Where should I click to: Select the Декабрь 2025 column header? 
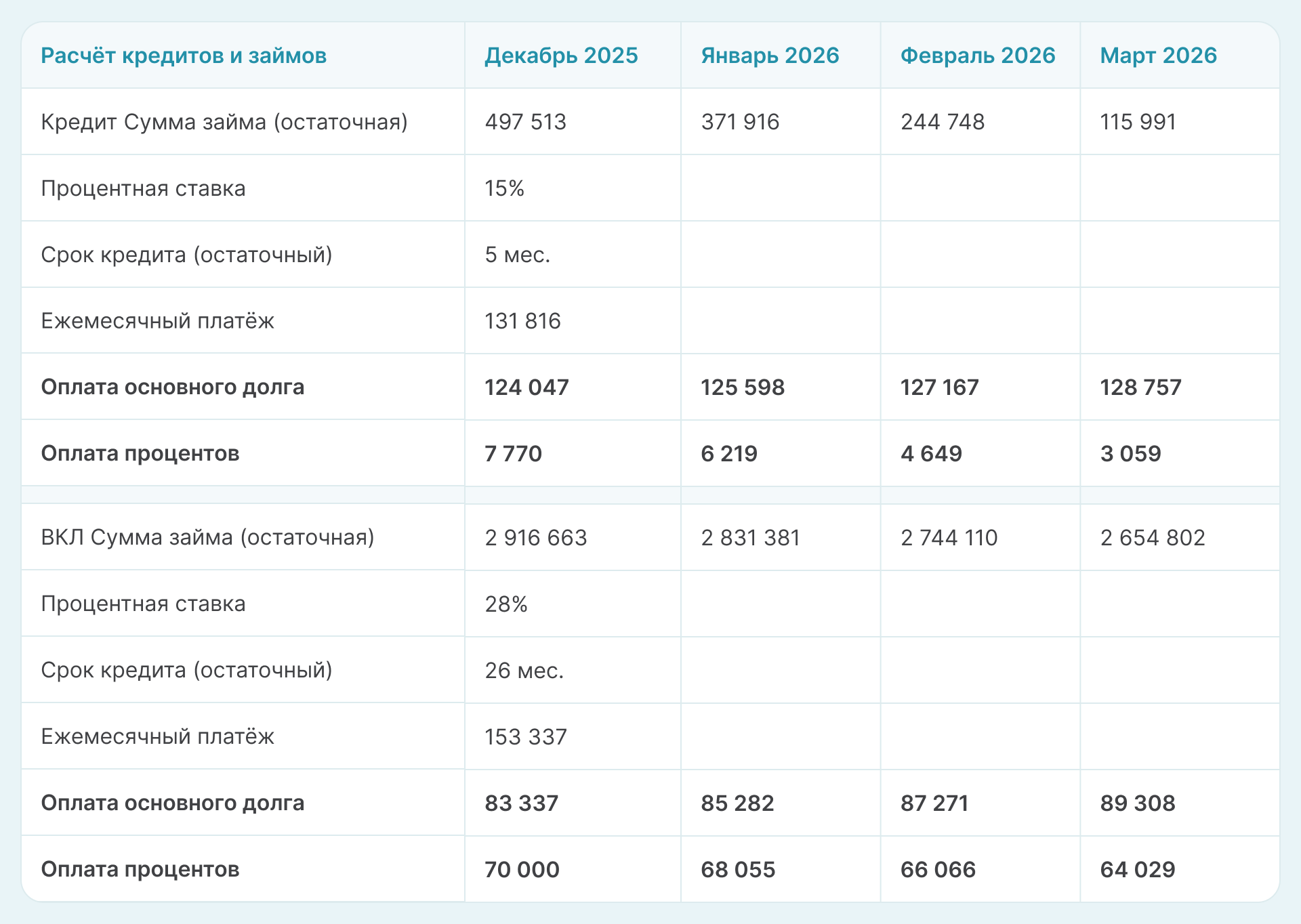click(x=561, y=56)
